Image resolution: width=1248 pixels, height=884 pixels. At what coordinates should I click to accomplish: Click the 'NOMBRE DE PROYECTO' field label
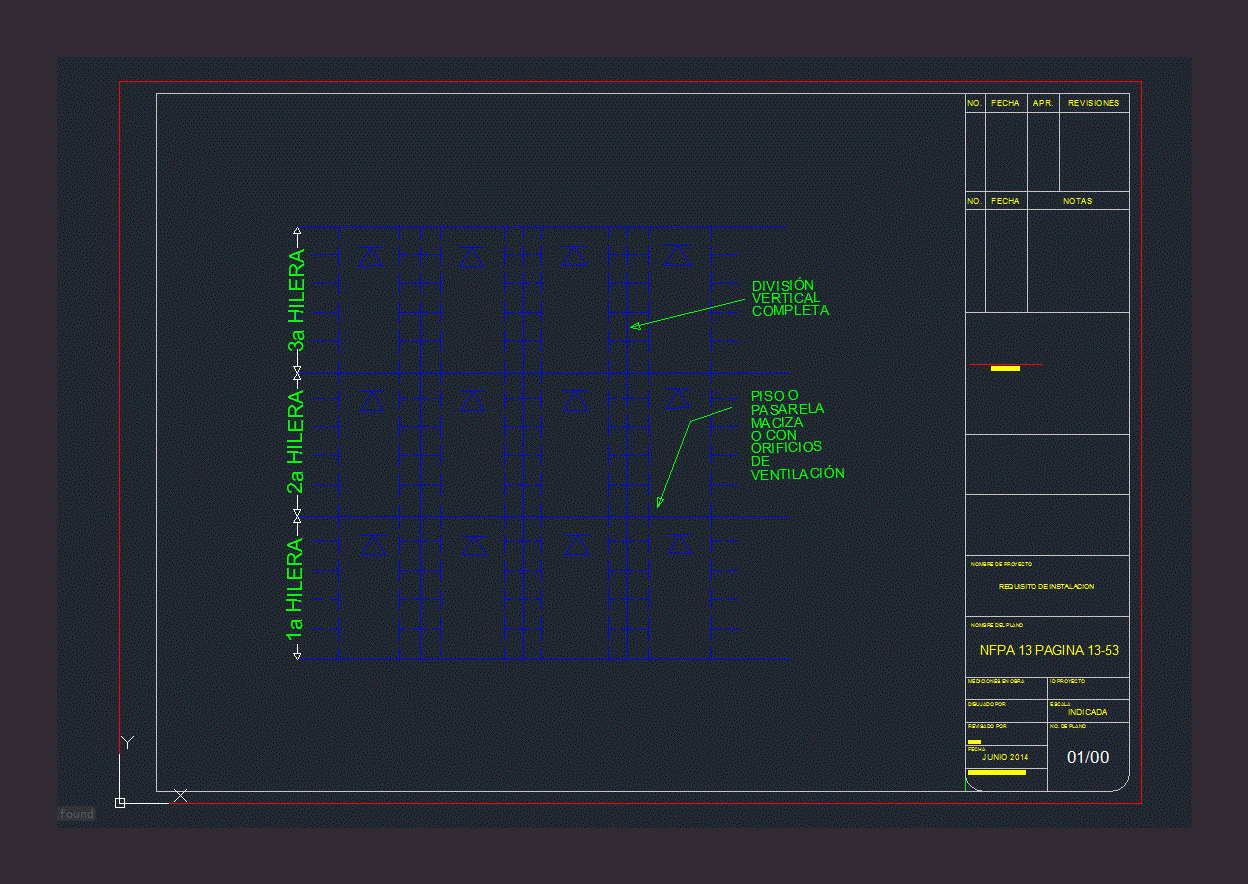coord(1001,564)
